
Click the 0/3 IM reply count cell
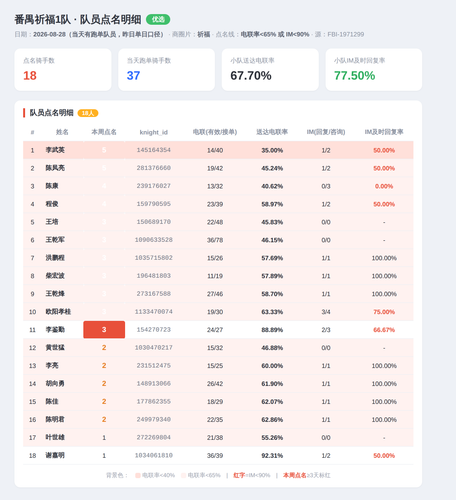tap(326, 186)
